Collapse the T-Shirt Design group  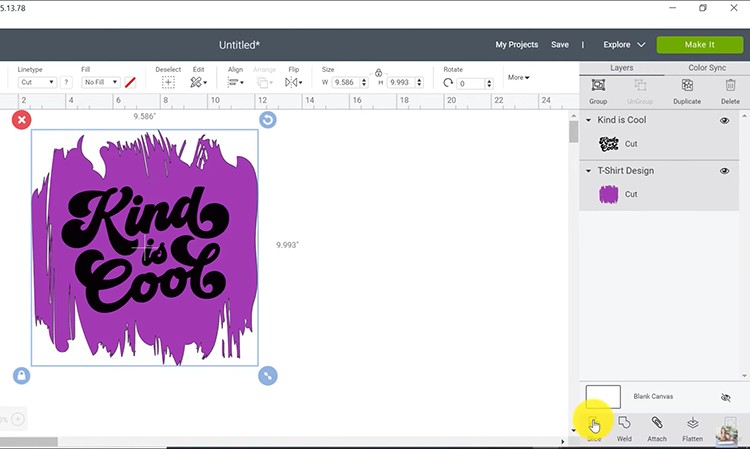tap(588, 171)
